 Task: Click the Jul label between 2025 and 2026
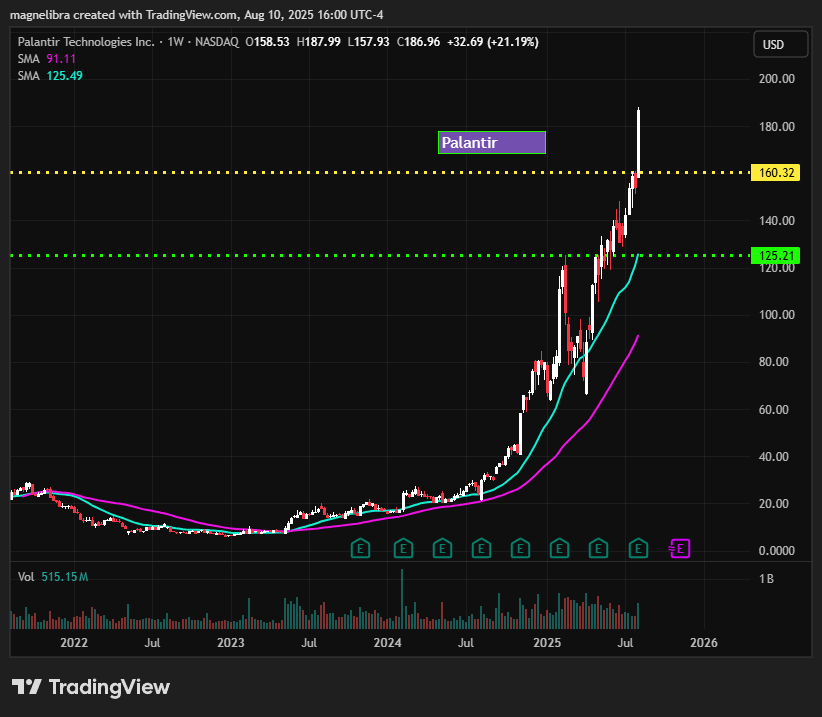pos(625,643)
